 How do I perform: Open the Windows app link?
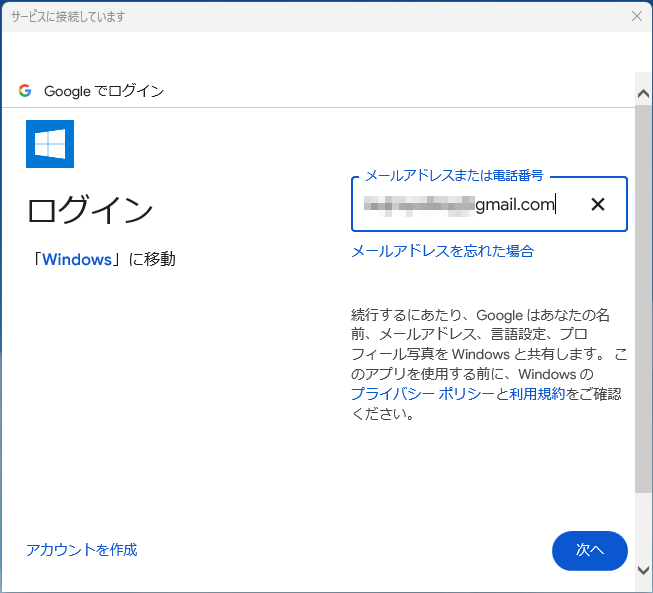pyautogui.click(x=77, y=259)
